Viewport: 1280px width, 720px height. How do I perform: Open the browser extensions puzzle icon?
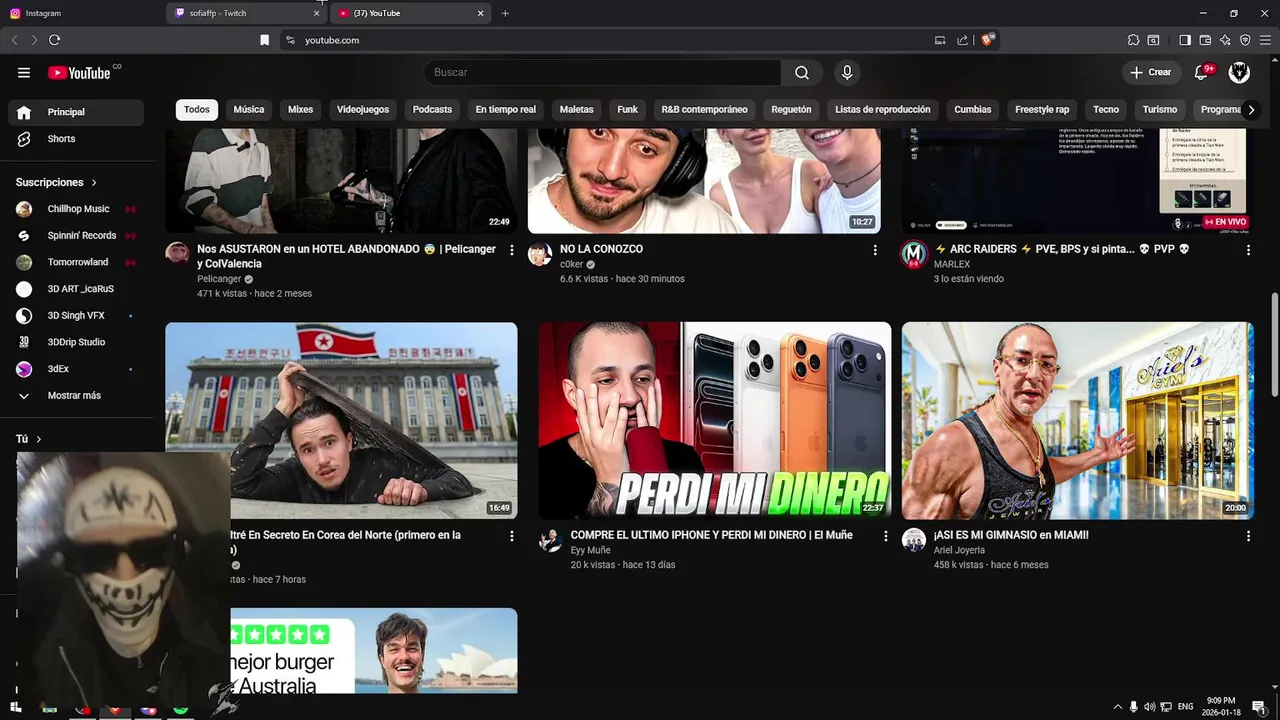1133,40
